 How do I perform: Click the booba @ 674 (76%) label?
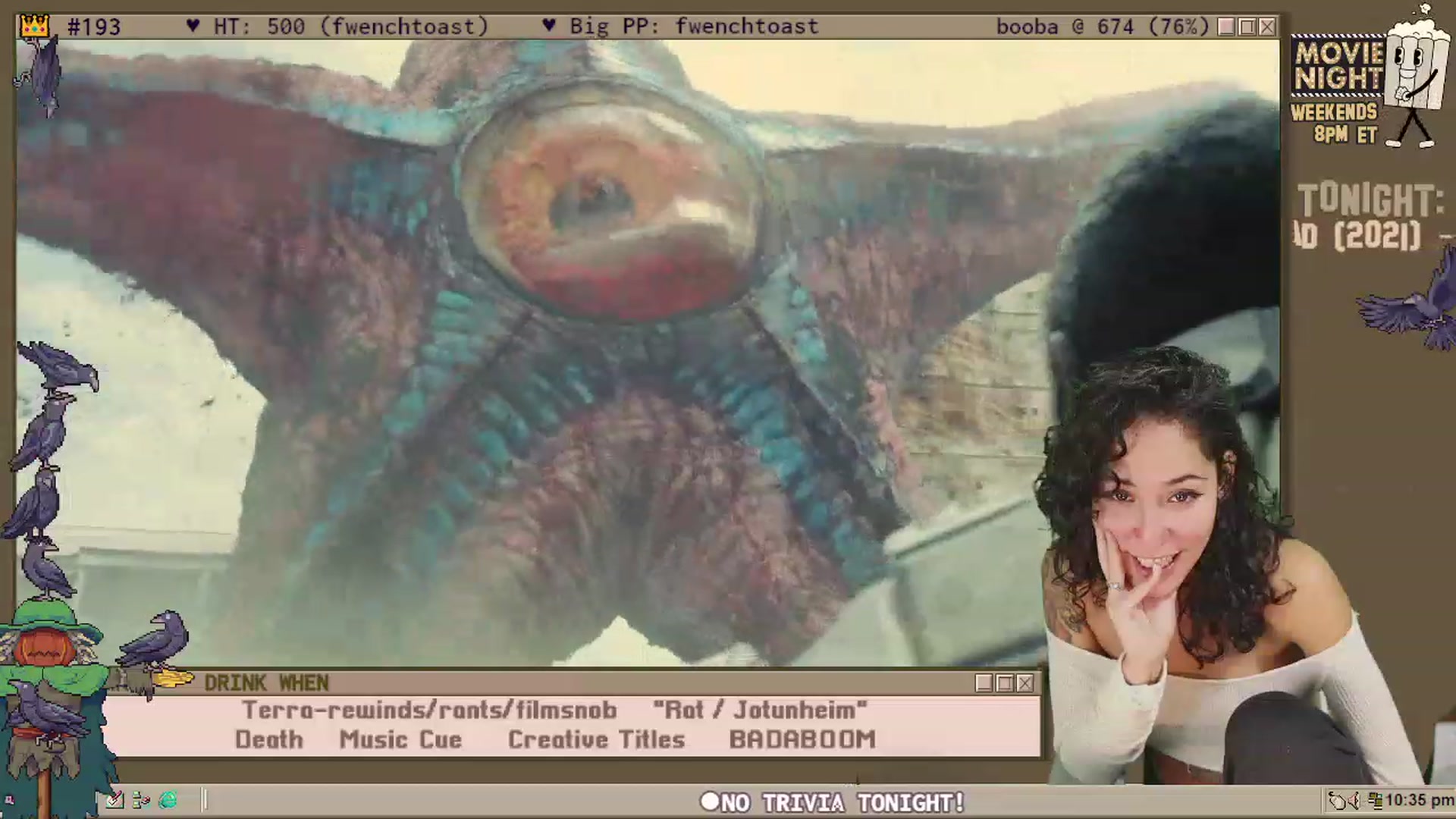point(1103,27)
